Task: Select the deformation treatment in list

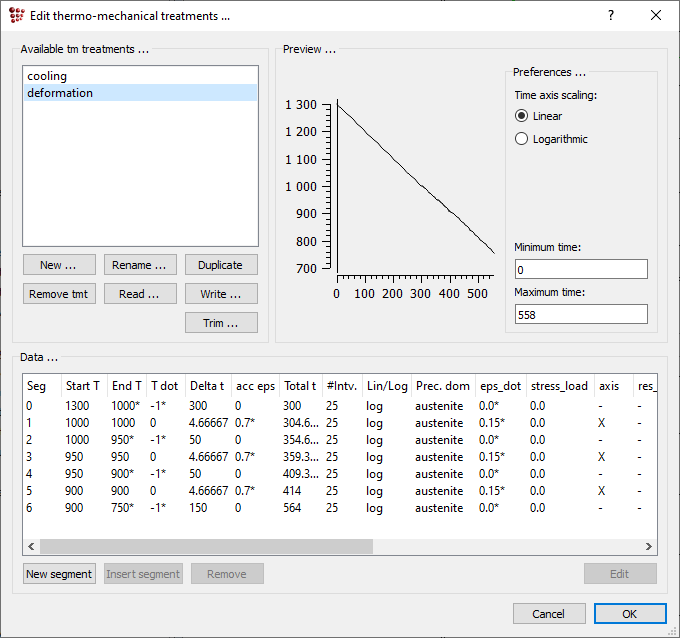Action: (x=60, y=93)
